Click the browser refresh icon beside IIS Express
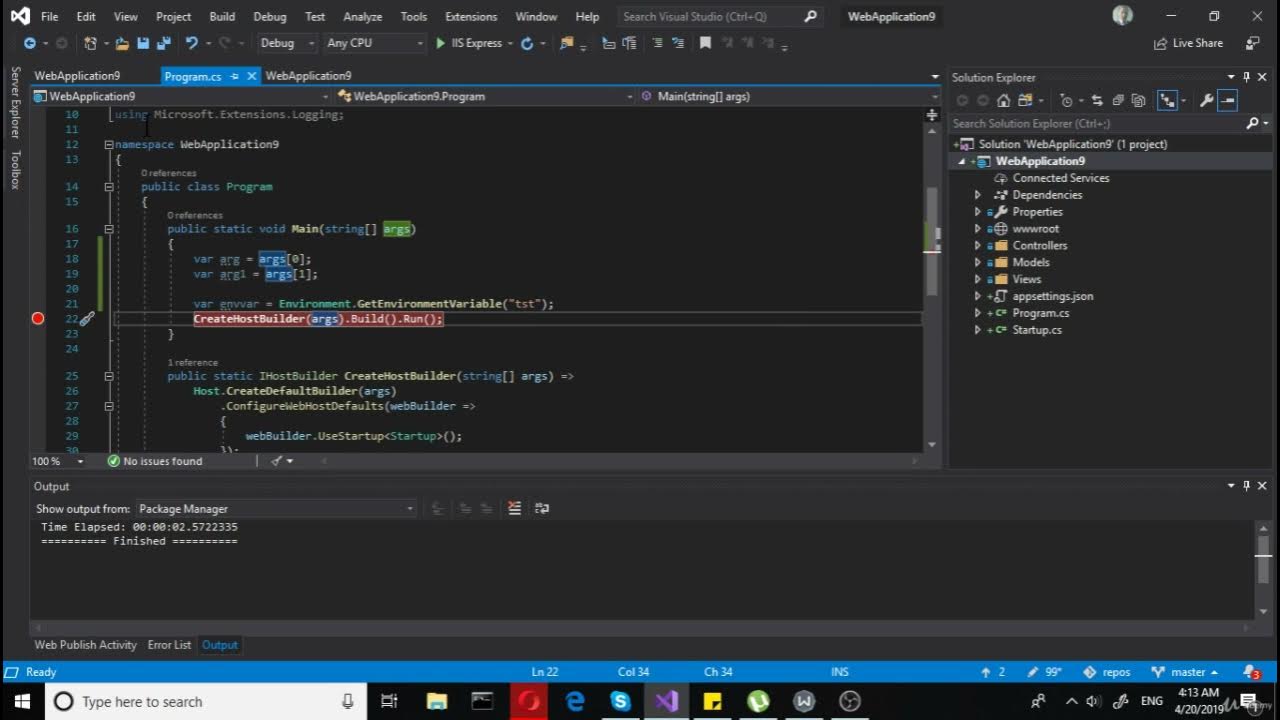 tap(527, 43)
